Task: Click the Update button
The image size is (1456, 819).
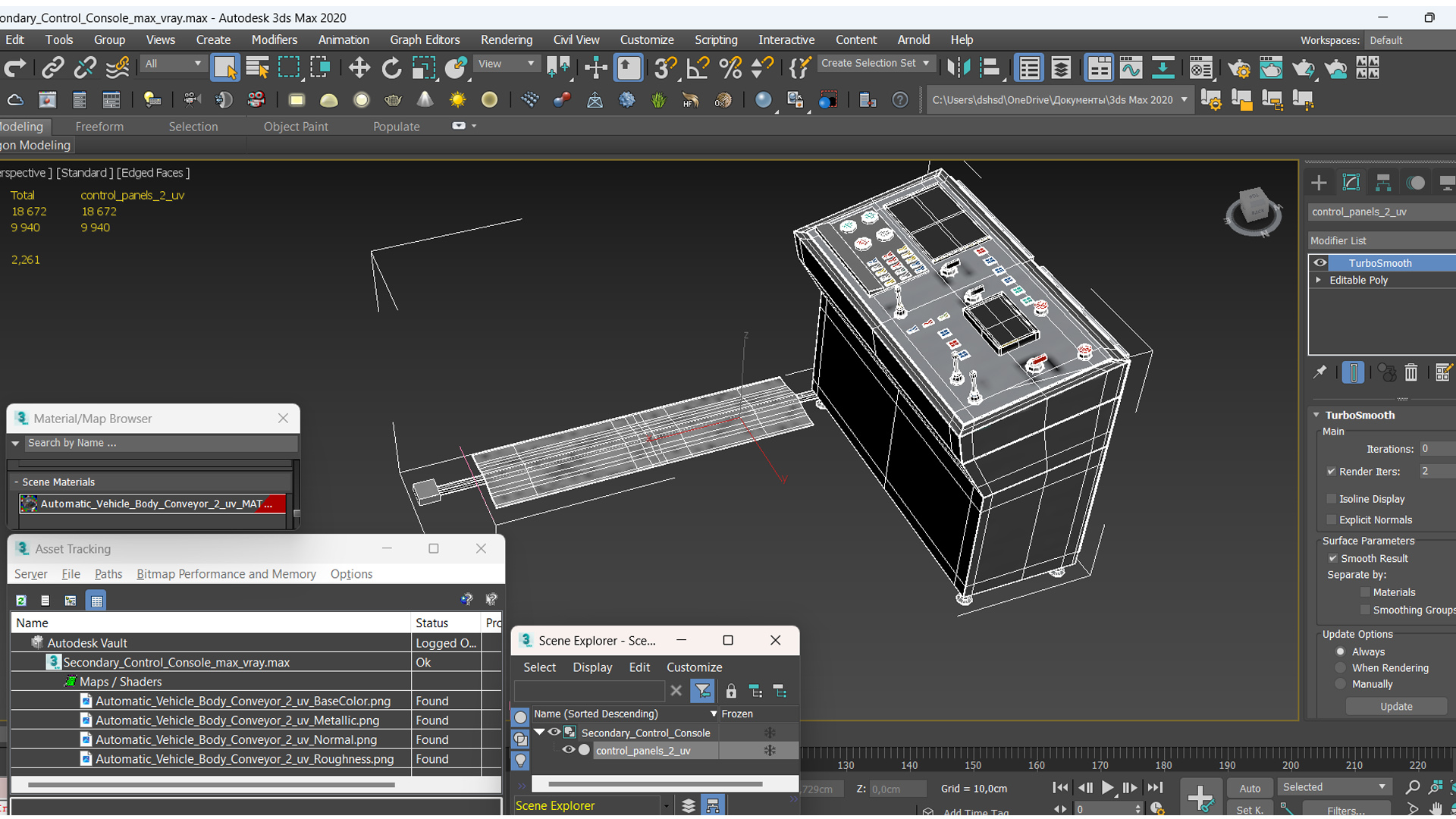Action: pos(1396,706)
